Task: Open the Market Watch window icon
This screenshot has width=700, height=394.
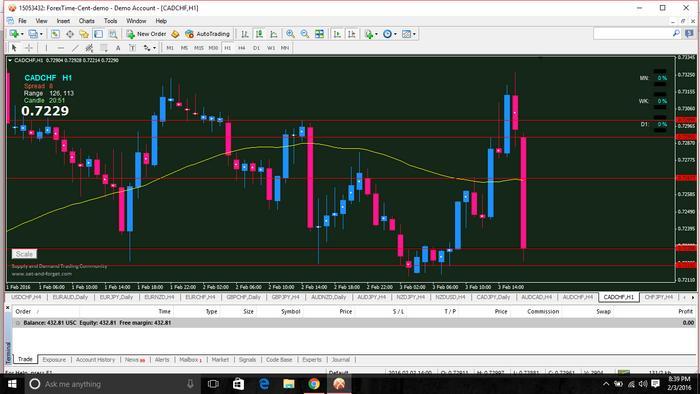Action: pos(55,34)
